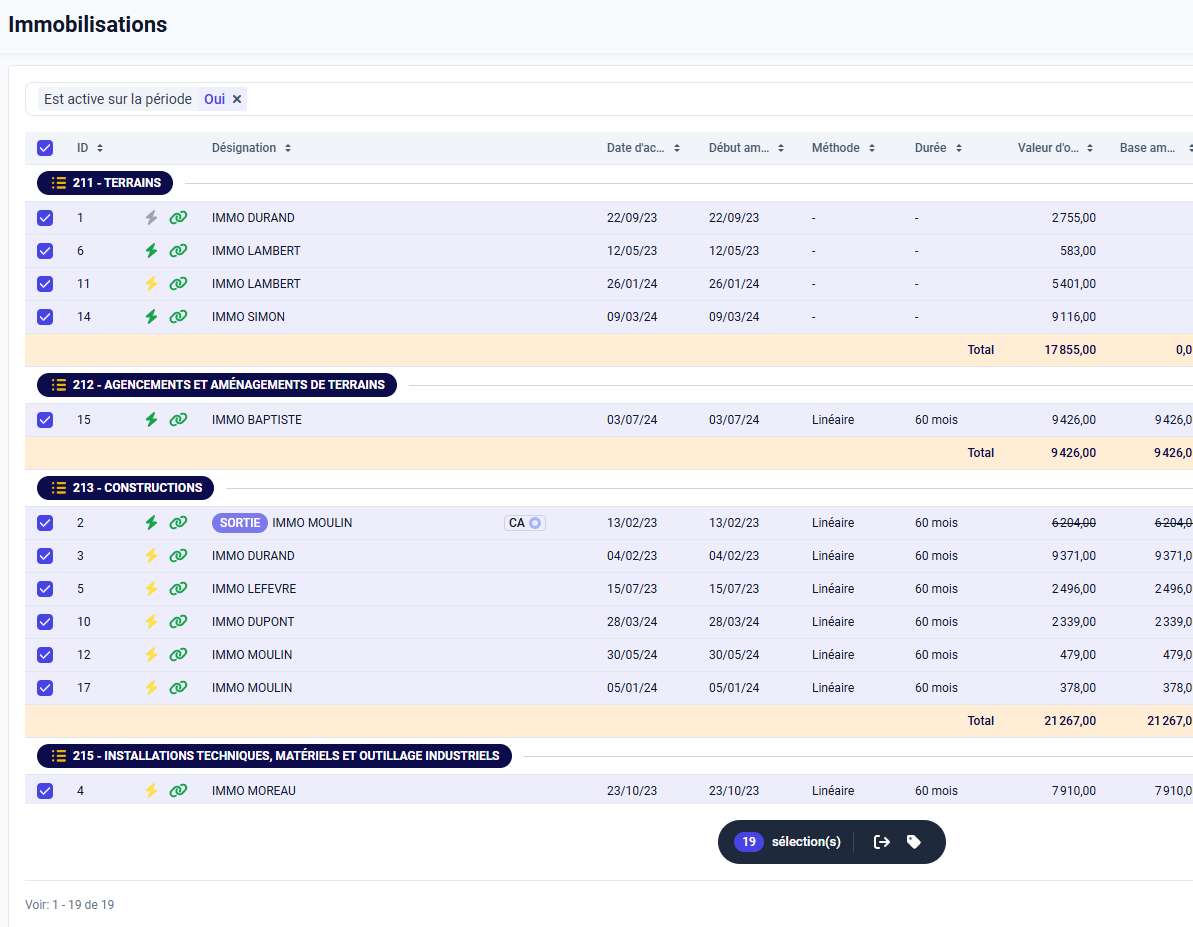Uncheck the checkbox for ID 14 IMMO SIMON
The height and width of the screenshot is (927, 1193).
(45, 317)
